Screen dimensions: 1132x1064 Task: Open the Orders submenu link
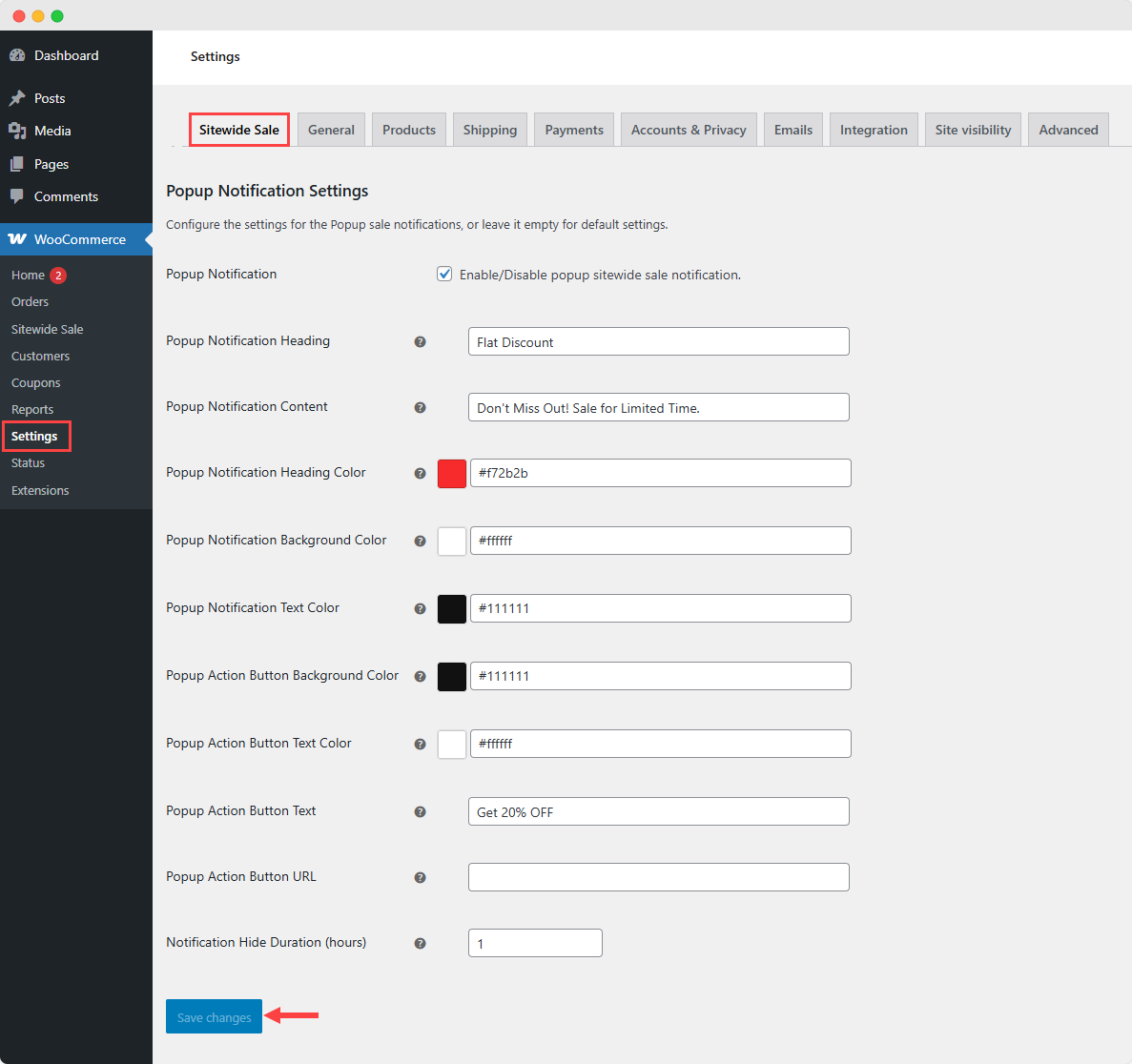pos(31,301)
